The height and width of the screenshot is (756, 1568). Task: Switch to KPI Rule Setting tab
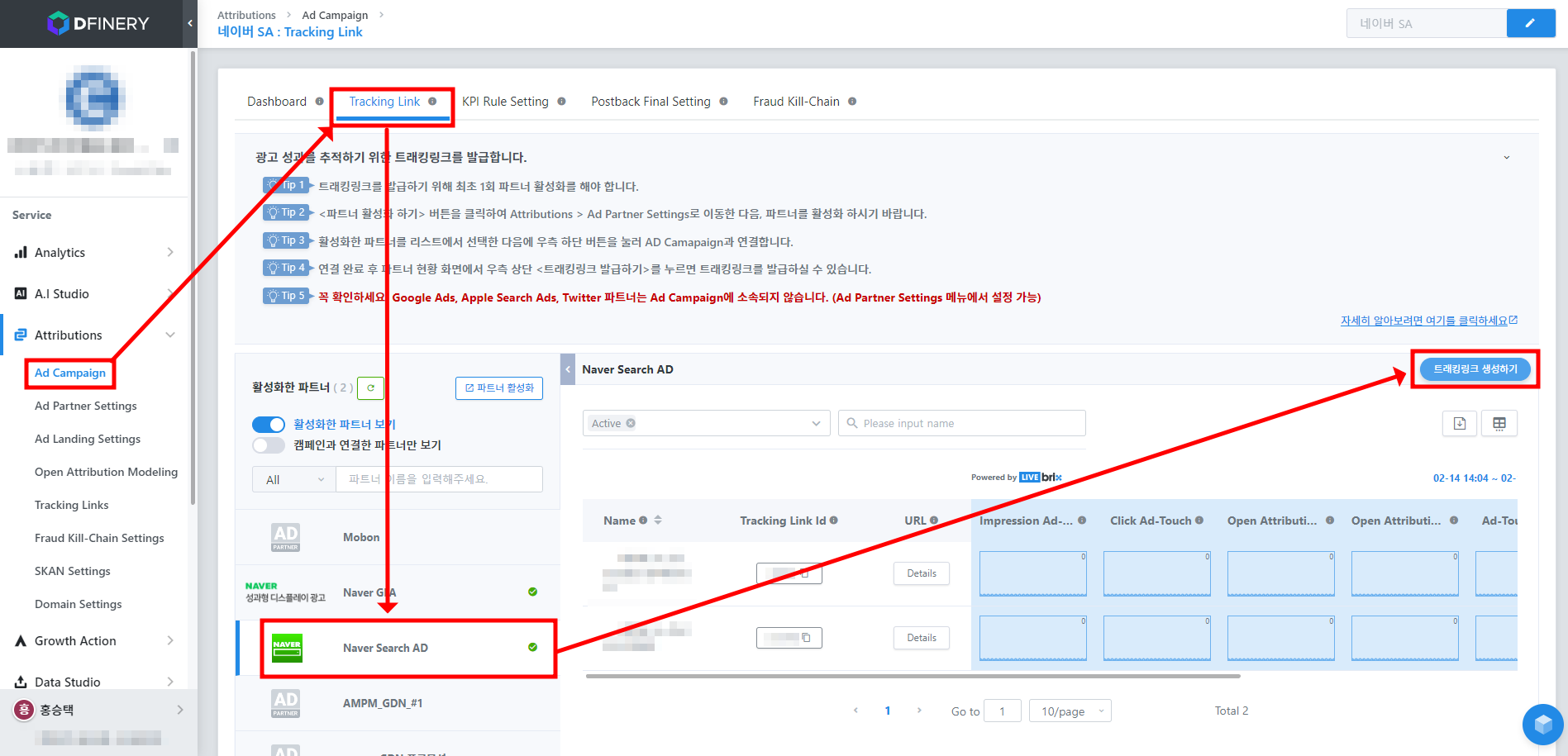[x=505, y=102]
